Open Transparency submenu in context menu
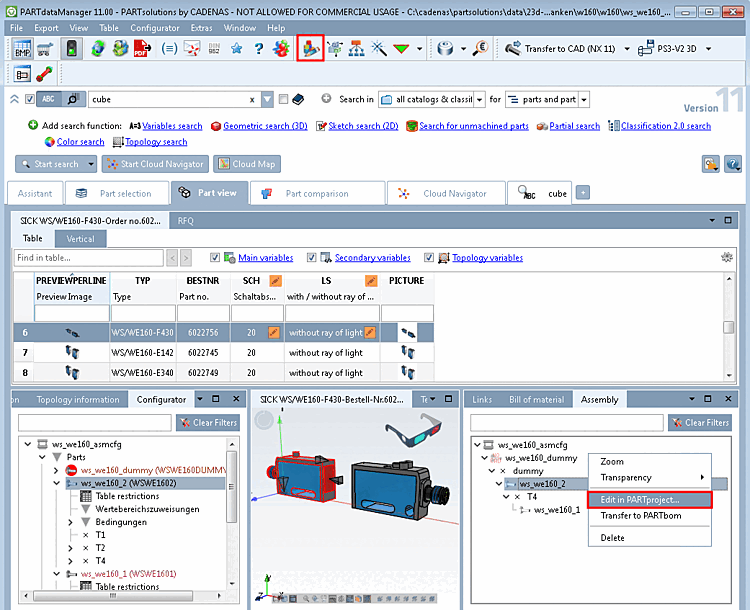This screenshot has width=750, height=610. (650, 477)
